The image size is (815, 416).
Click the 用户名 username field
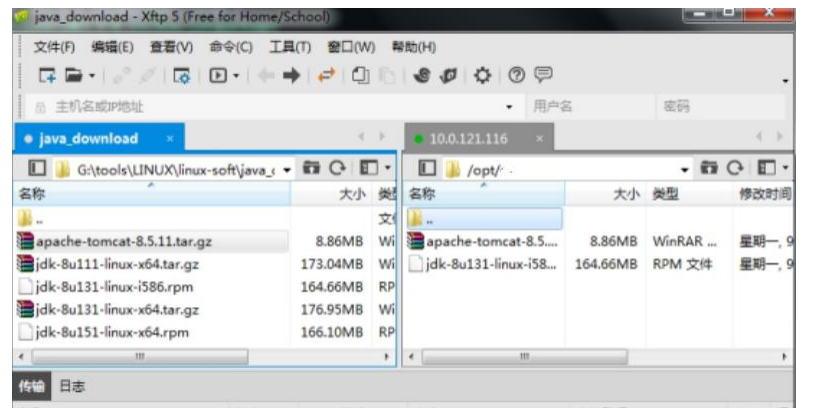tap(590, 107)
